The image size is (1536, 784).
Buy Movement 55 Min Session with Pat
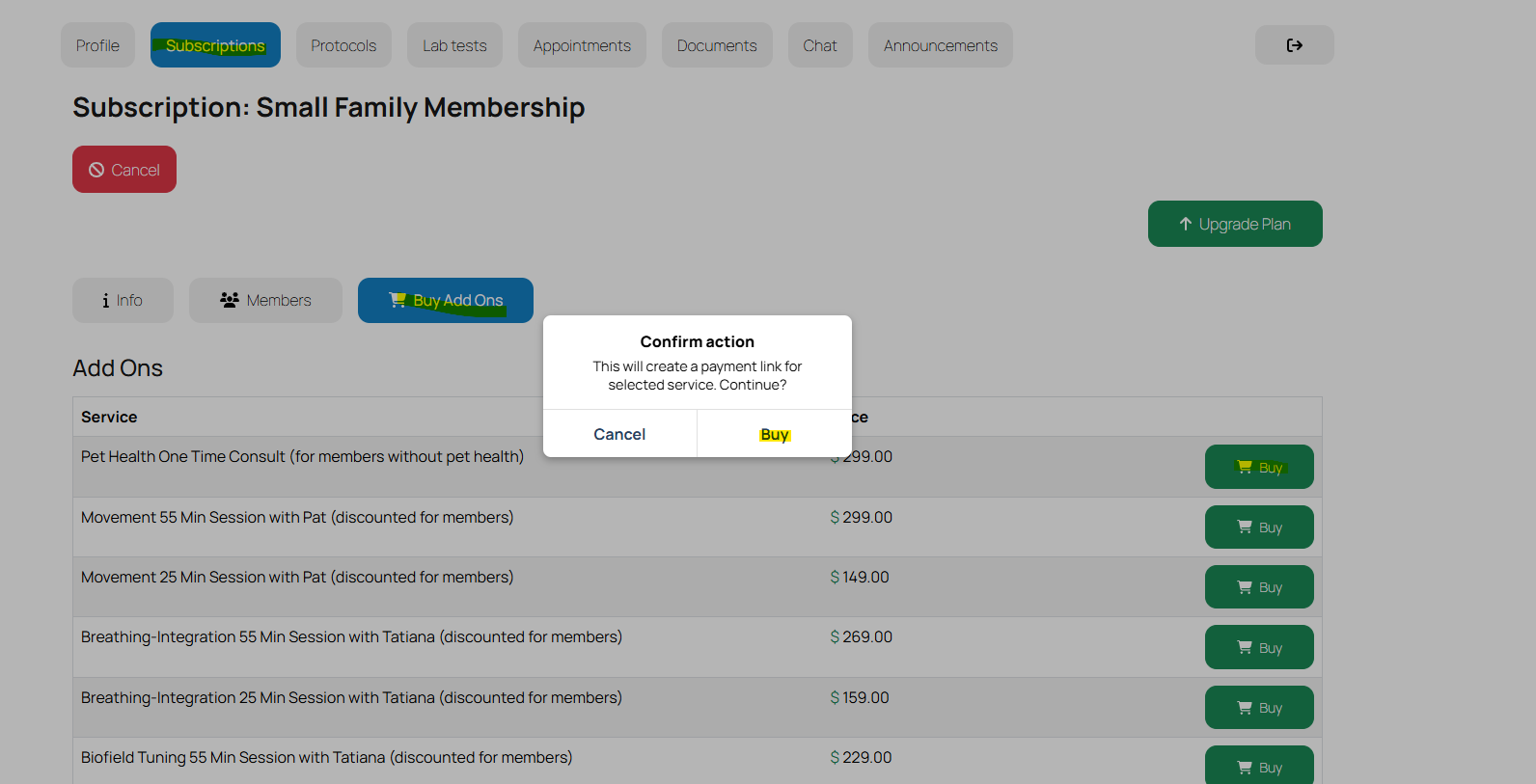[1258, 527]
